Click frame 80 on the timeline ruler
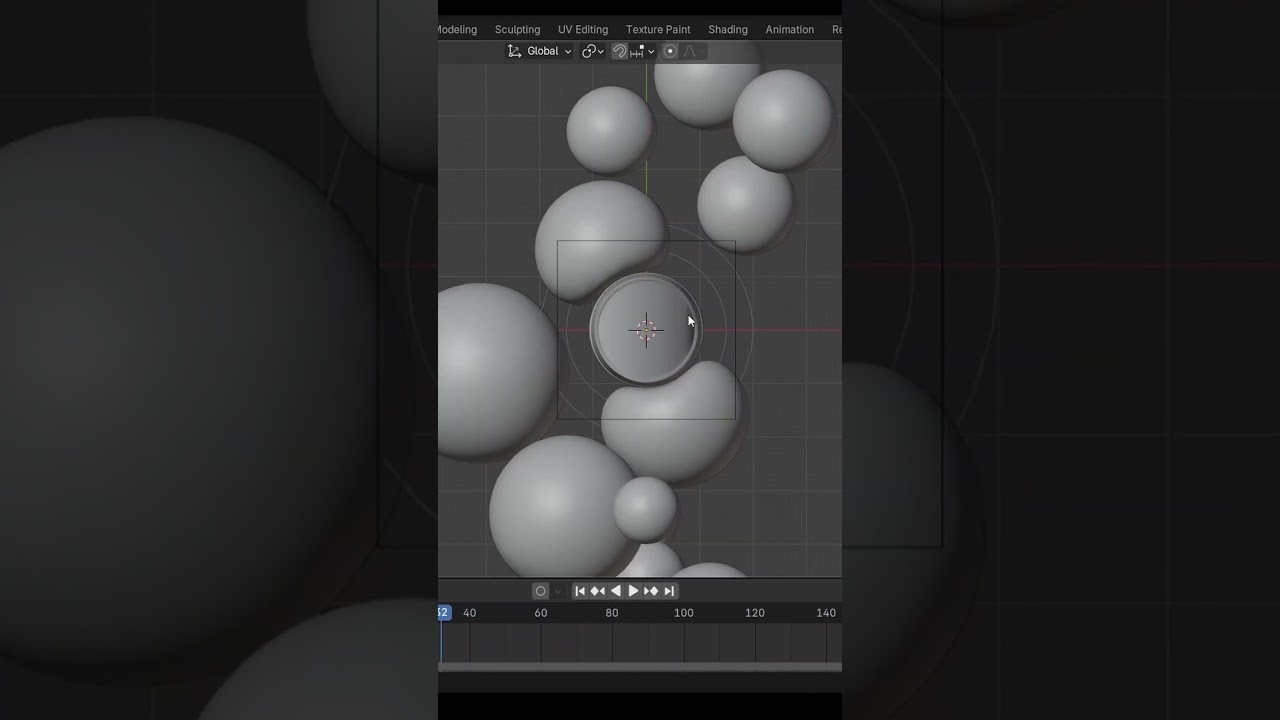 612,613
